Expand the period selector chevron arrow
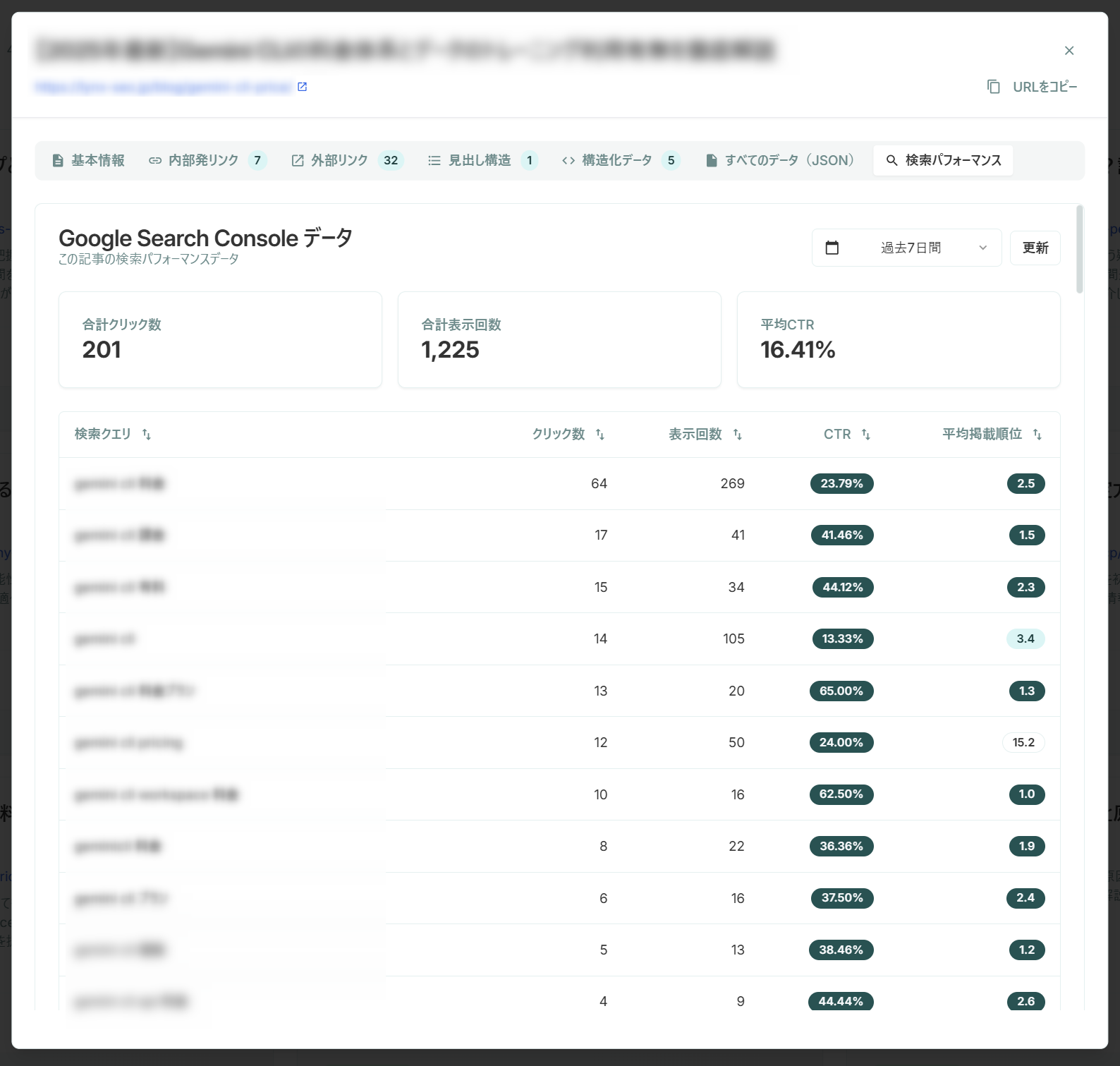The height and width of the screenshot is (1066, 1120). tap(983, 248)
